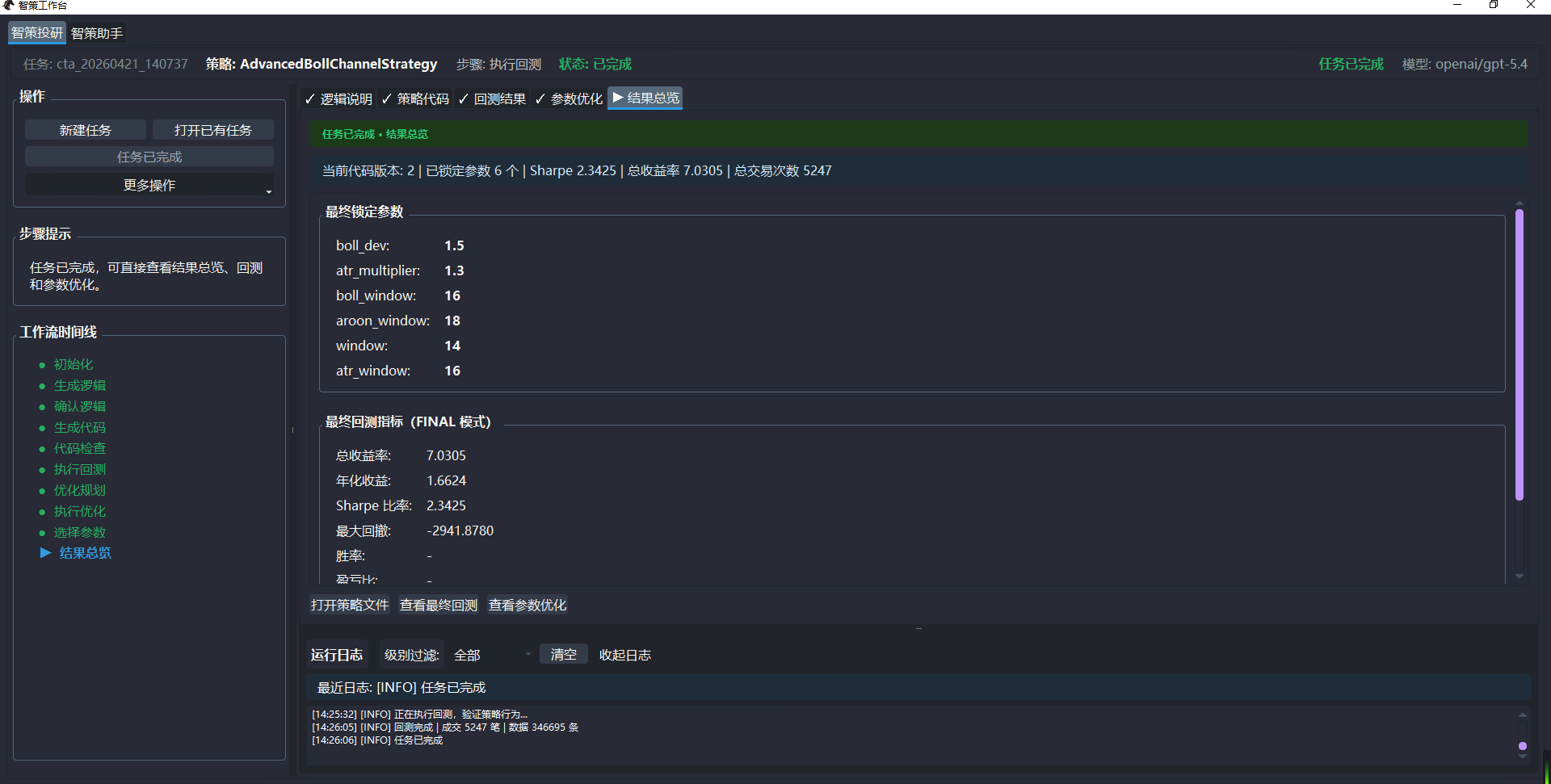Viewport: 1551px width, 784px height.
Task: Select 执行回测 in the workflow timeline
Action: click(x=80, y=469)
